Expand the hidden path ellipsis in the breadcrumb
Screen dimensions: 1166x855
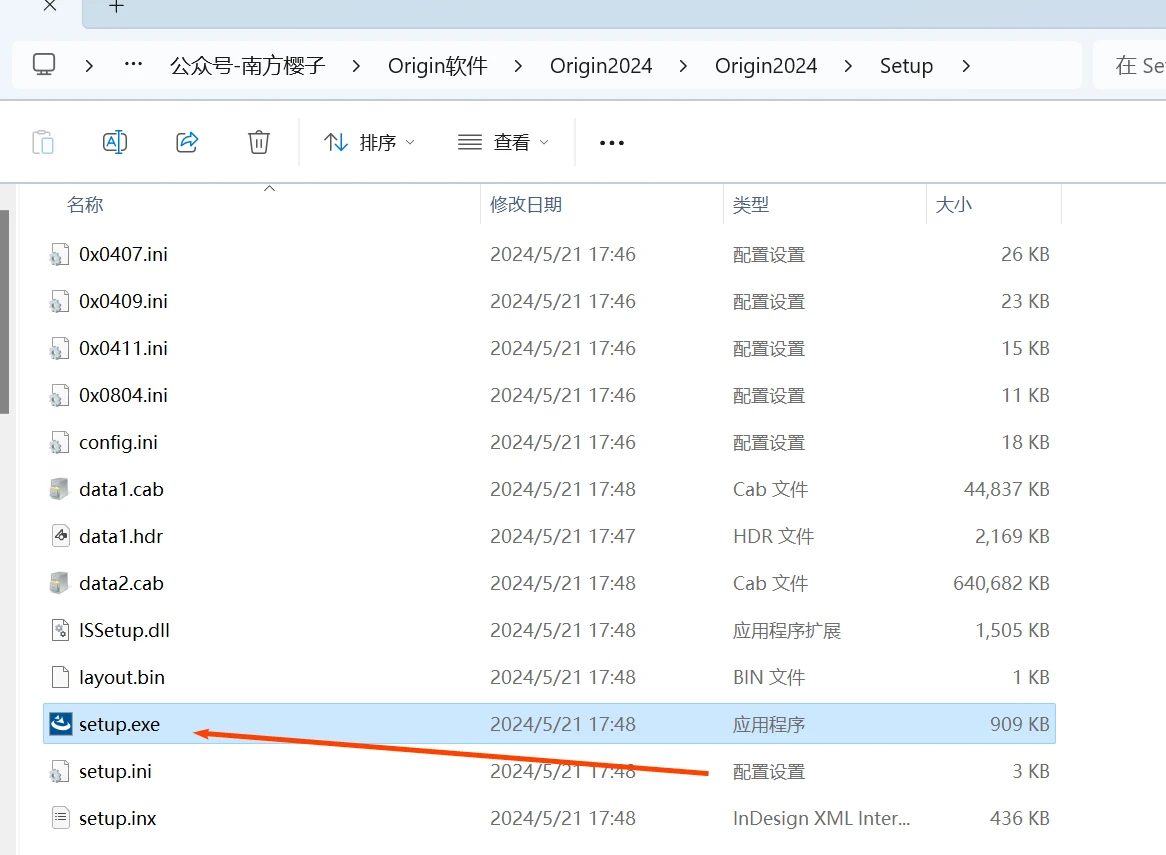click(133, 65)
